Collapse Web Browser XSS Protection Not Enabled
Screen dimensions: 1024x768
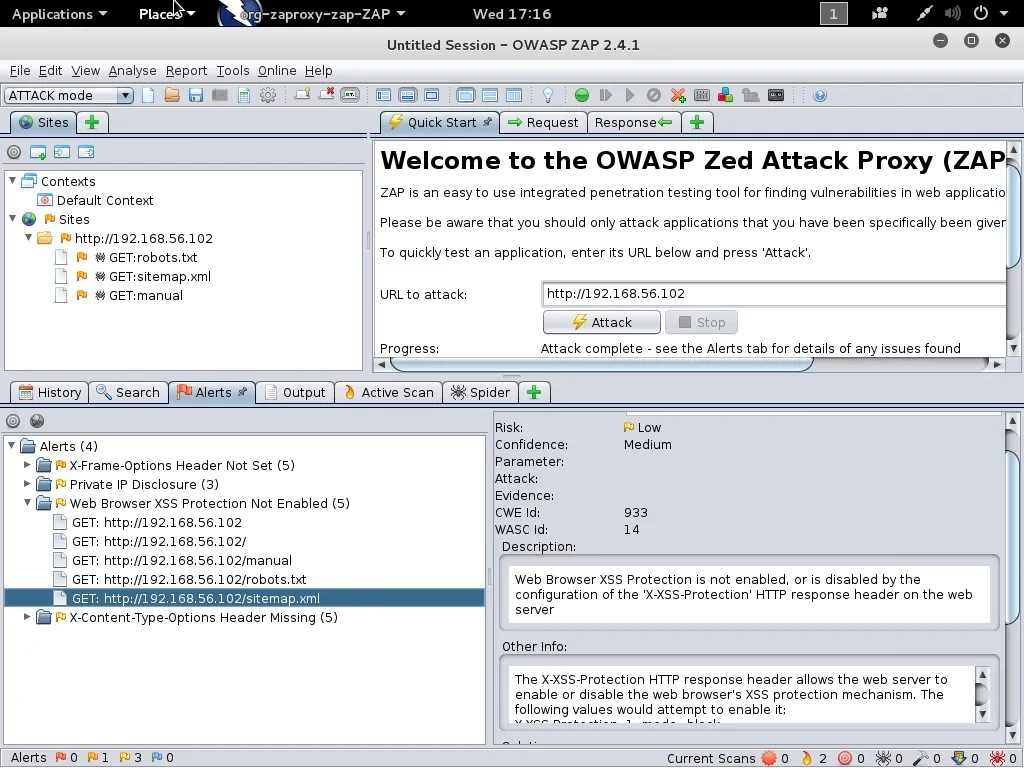pyautogui.click(x=27, y=503)
